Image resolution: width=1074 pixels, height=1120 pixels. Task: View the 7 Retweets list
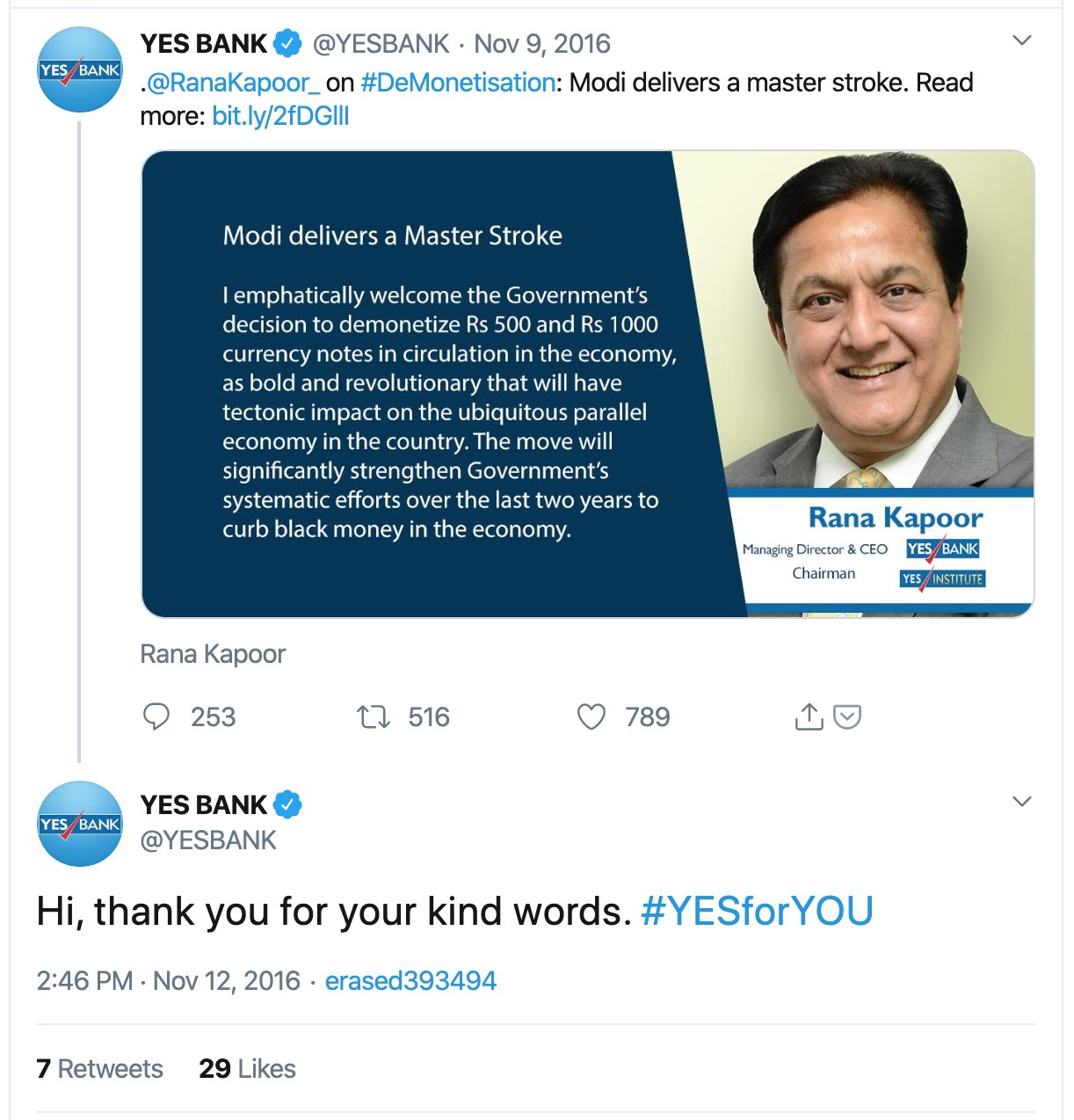(100, 1069)
